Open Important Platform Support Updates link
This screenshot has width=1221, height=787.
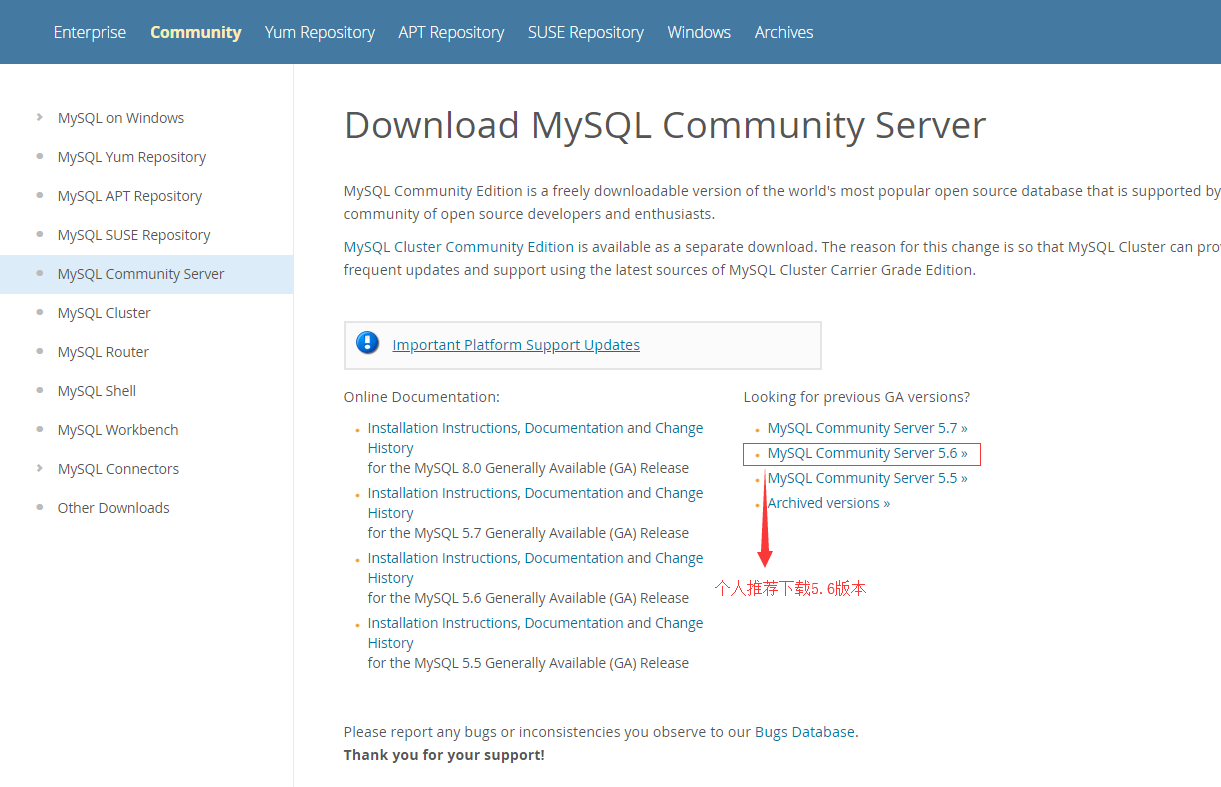(516, 345)
